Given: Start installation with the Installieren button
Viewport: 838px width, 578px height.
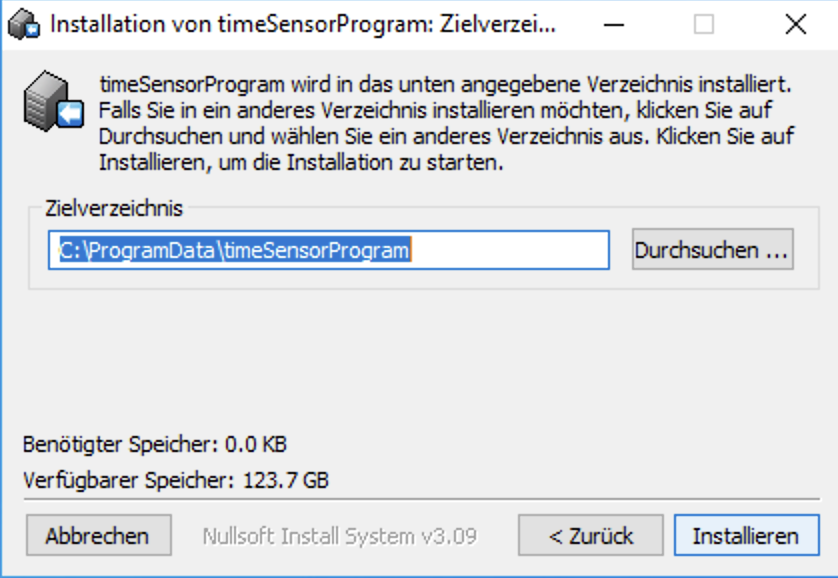Looking at the screenshot, I should pos(747,535).
